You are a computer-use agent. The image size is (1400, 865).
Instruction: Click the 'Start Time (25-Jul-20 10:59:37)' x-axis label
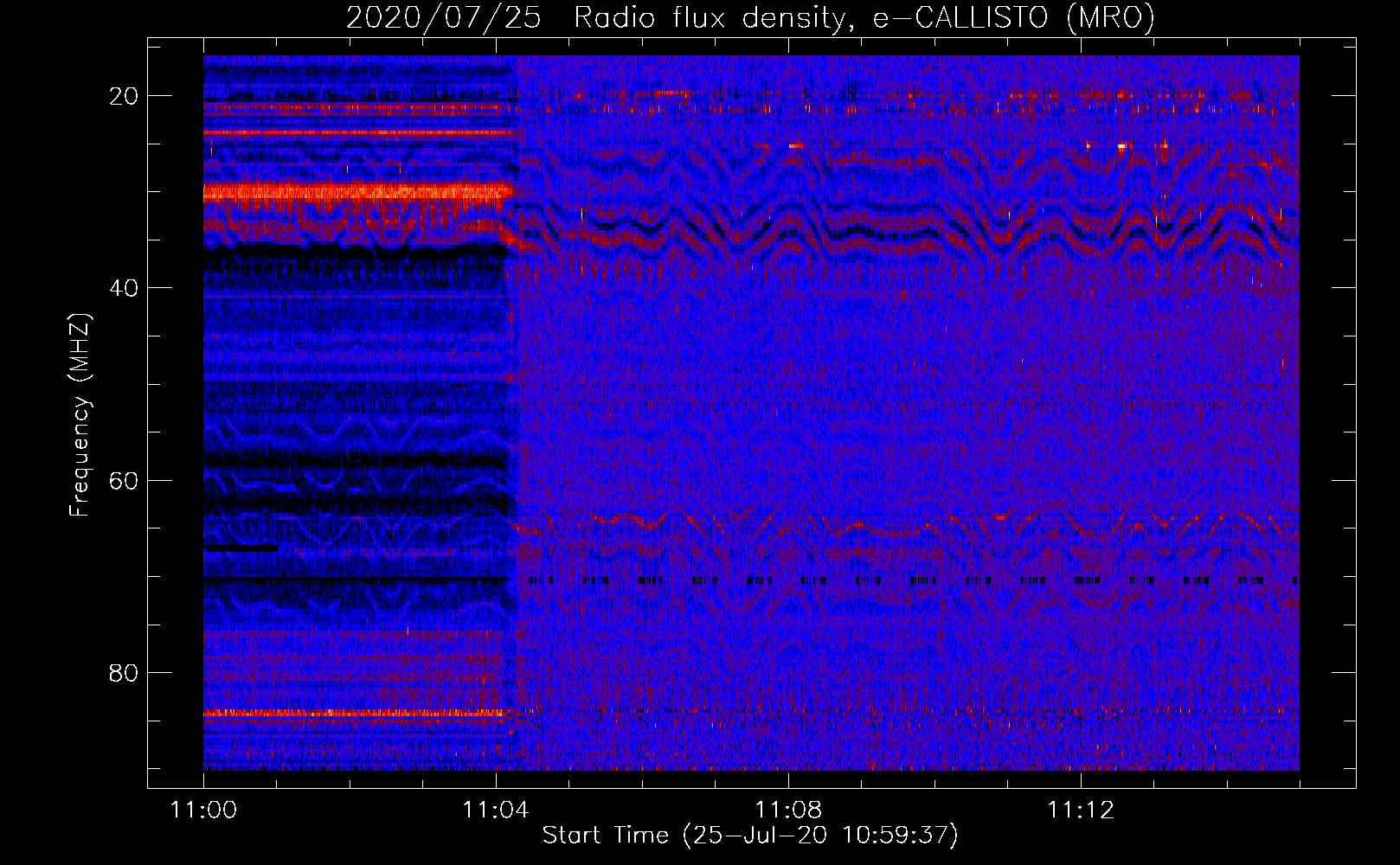(750, 836)
